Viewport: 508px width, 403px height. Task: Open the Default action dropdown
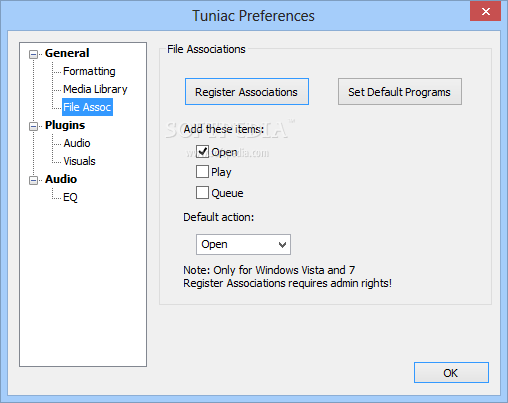coord(243,244)
